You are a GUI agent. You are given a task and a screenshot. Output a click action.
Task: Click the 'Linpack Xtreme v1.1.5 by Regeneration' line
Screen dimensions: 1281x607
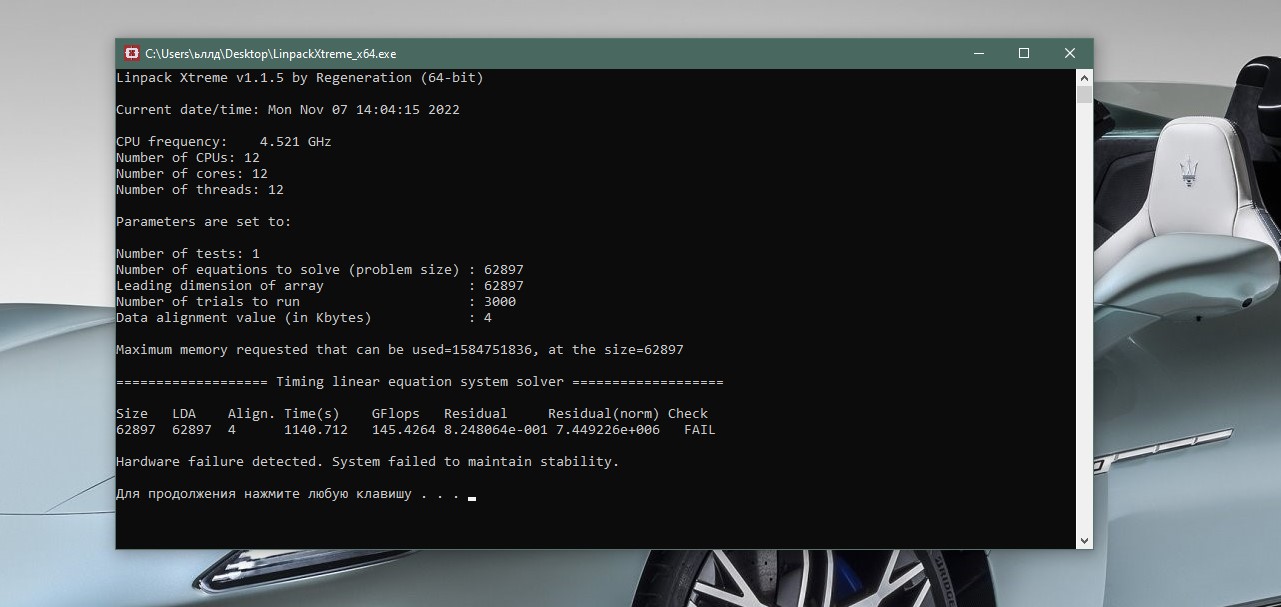click(x=300, y=78)
